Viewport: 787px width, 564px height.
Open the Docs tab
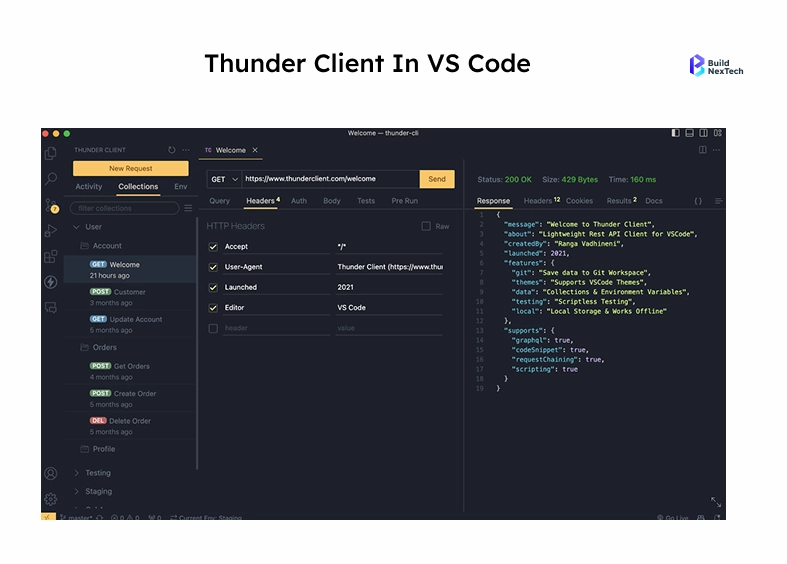pos(653,201)
